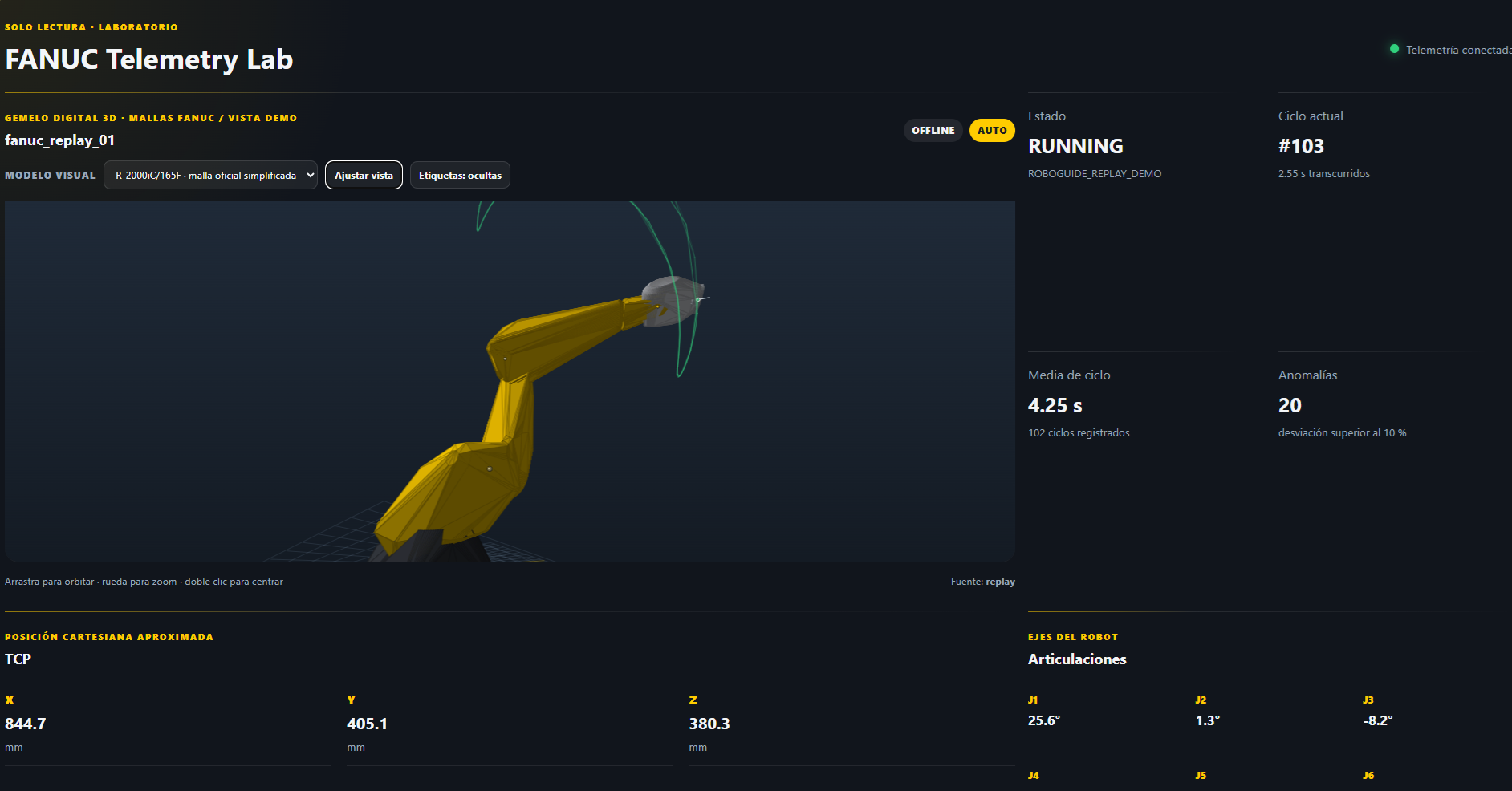Click the J2 joint angle 1.3°

tap(1208, 720)
